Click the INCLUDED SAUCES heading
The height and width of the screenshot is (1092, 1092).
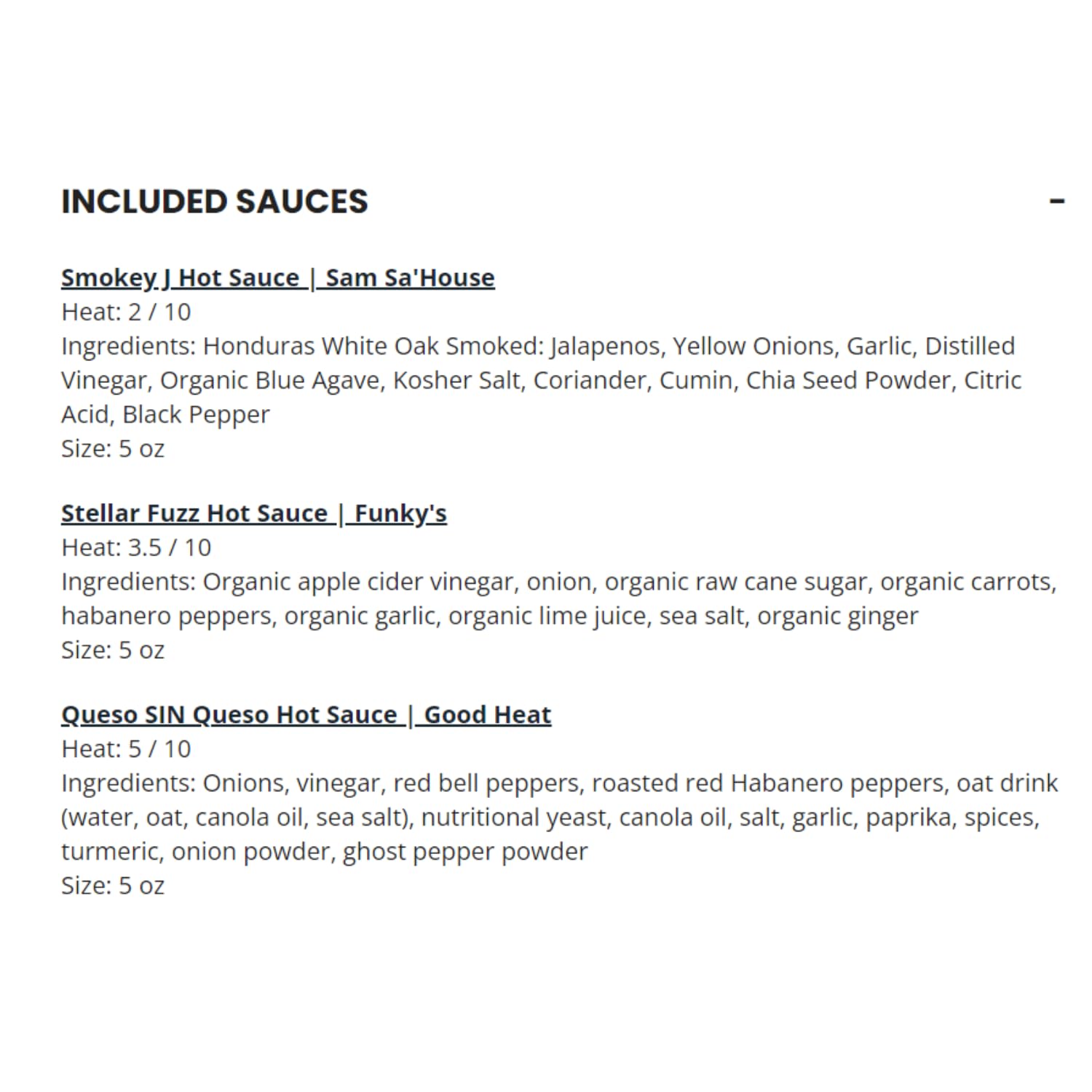coord(215,202)
